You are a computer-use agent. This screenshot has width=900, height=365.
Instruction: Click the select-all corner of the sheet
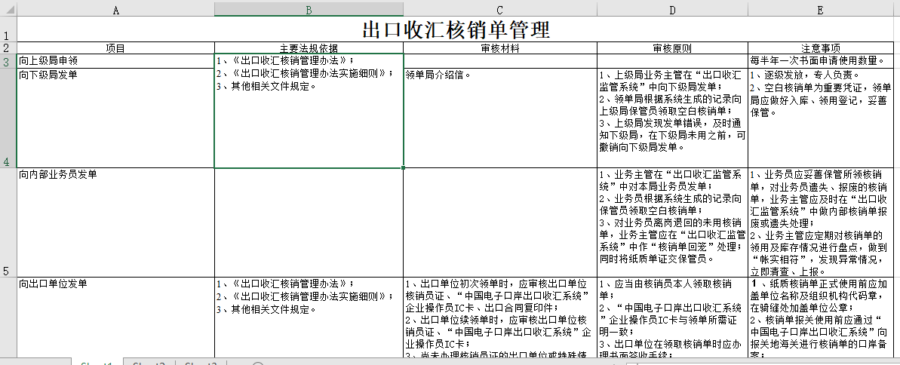click(8, 9)
